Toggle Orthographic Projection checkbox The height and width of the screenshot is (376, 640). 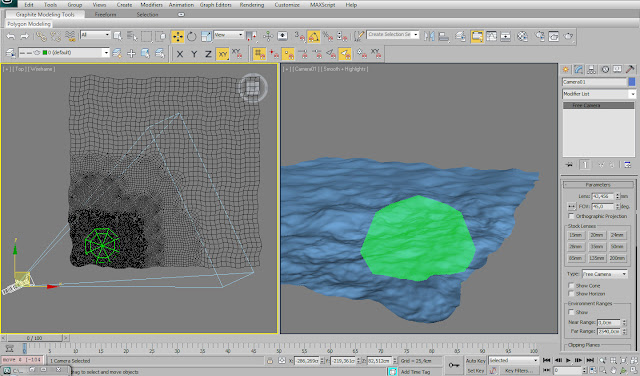pos(571,216)
